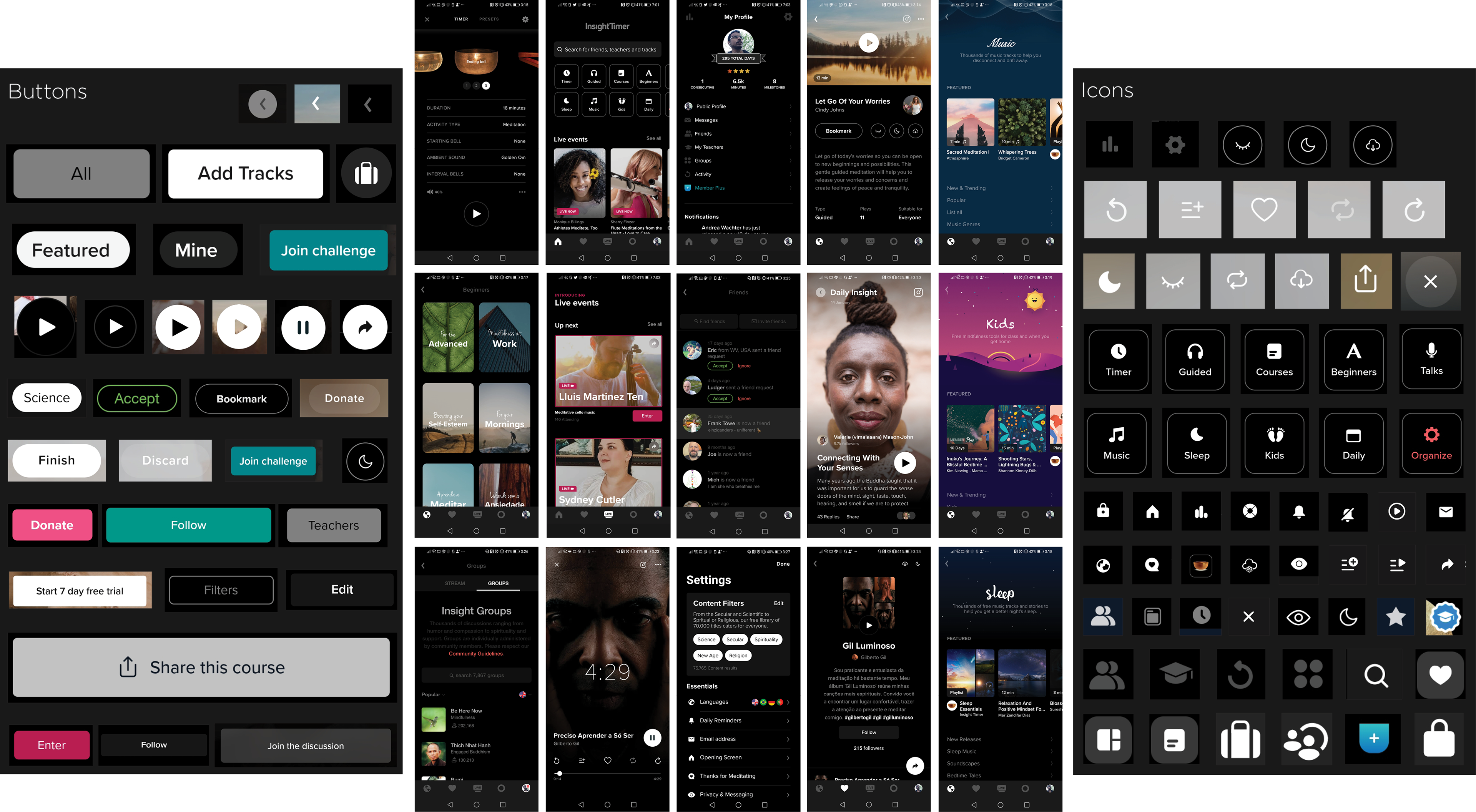1476x812 pixels.
Task: Toggle the Spirituality content filter in Settings
Action: pyautogui.click(x=766, y=639)
